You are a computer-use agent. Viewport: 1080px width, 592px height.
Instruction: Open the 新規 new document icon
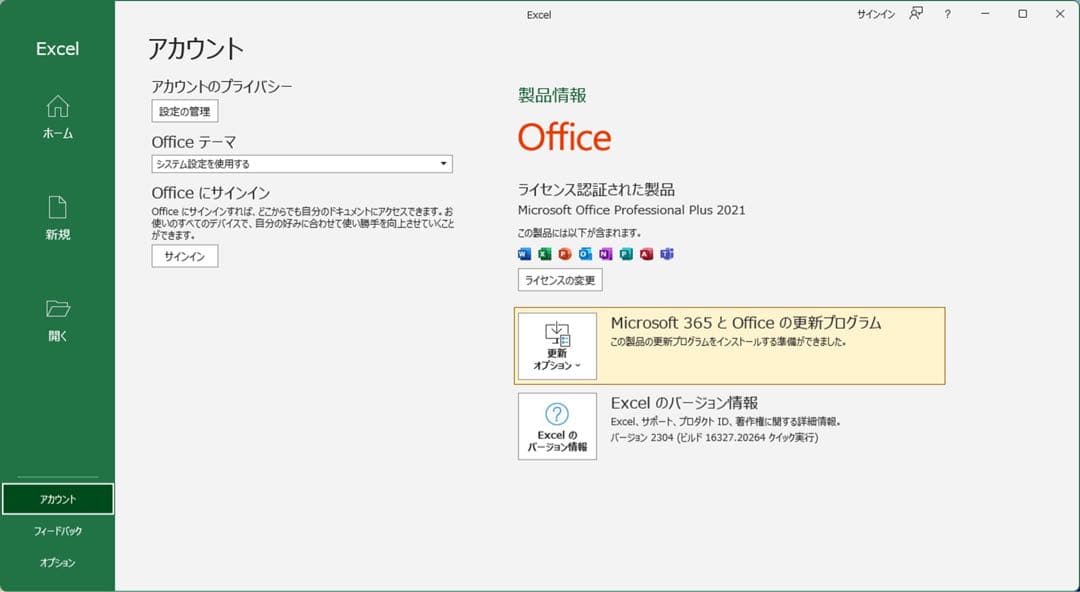58,208
